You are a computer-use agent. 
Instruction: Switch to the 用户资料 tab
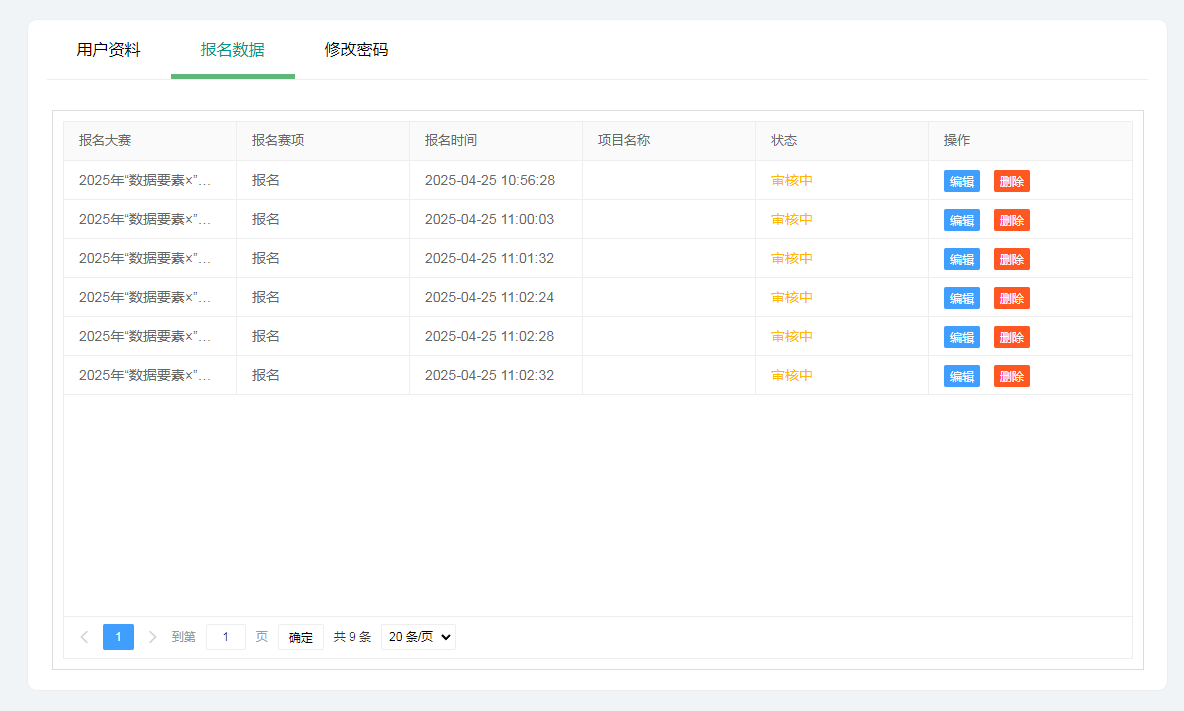[108, 50]
